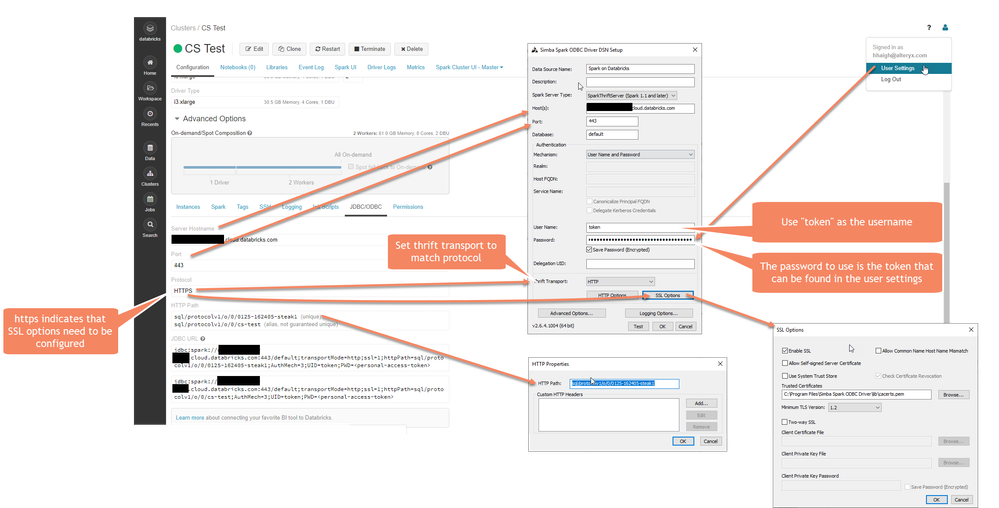Open the Minimum TLS Version dropdown
The height and width of the screenshot is (508, 999).
854,407
